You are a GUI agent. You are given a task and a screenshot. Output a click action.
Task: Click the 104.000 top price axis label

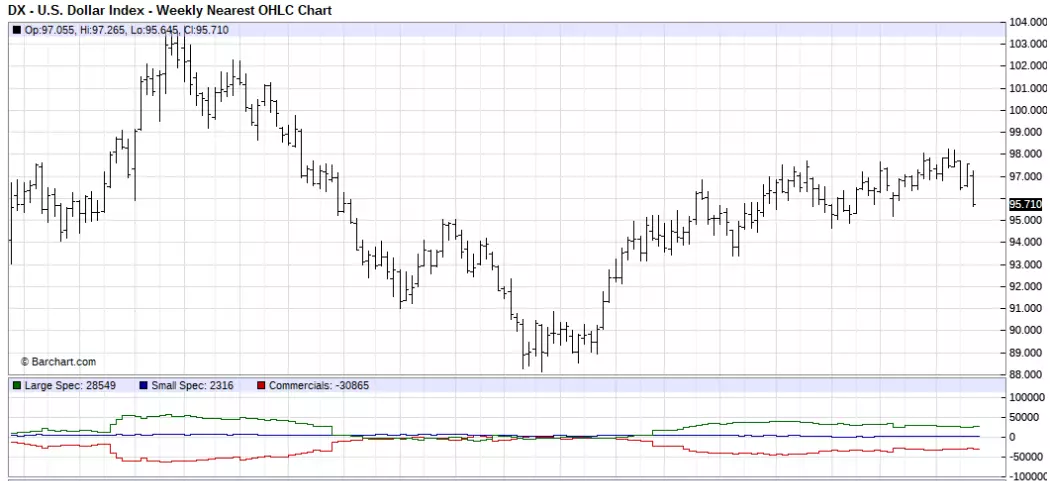tap(1028, 22)
